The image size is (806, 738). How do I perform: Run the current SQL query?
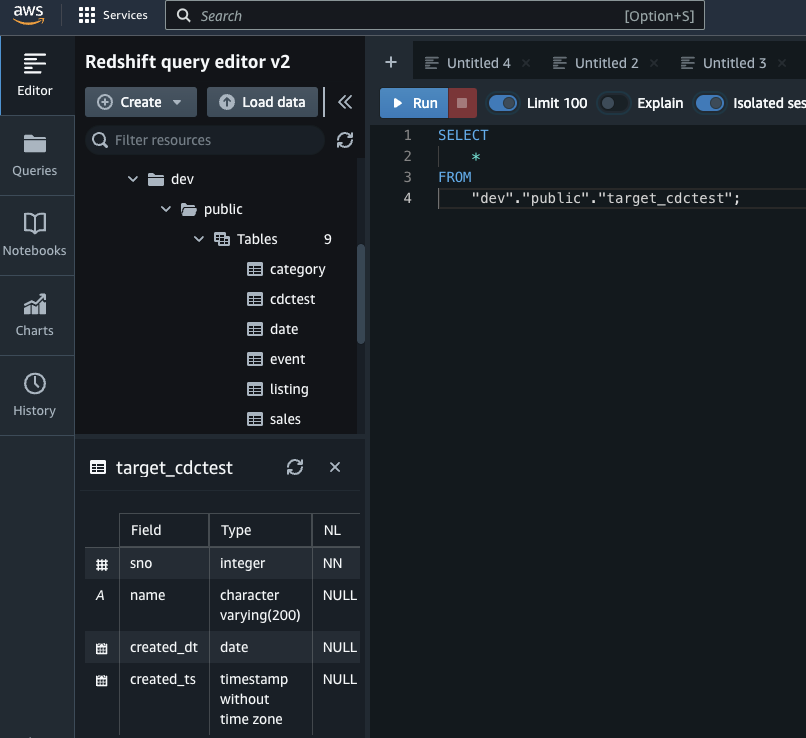[413, 102]
